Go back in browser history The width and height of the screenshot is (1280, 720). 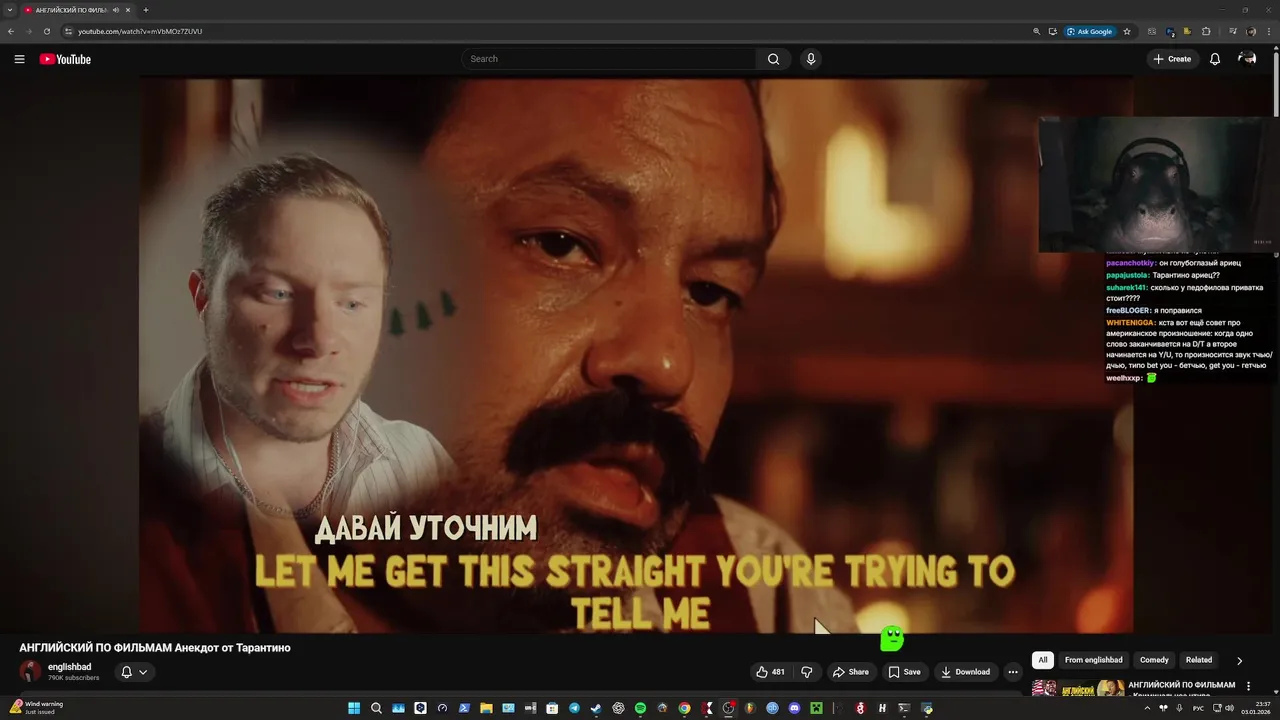click(11, 31)
